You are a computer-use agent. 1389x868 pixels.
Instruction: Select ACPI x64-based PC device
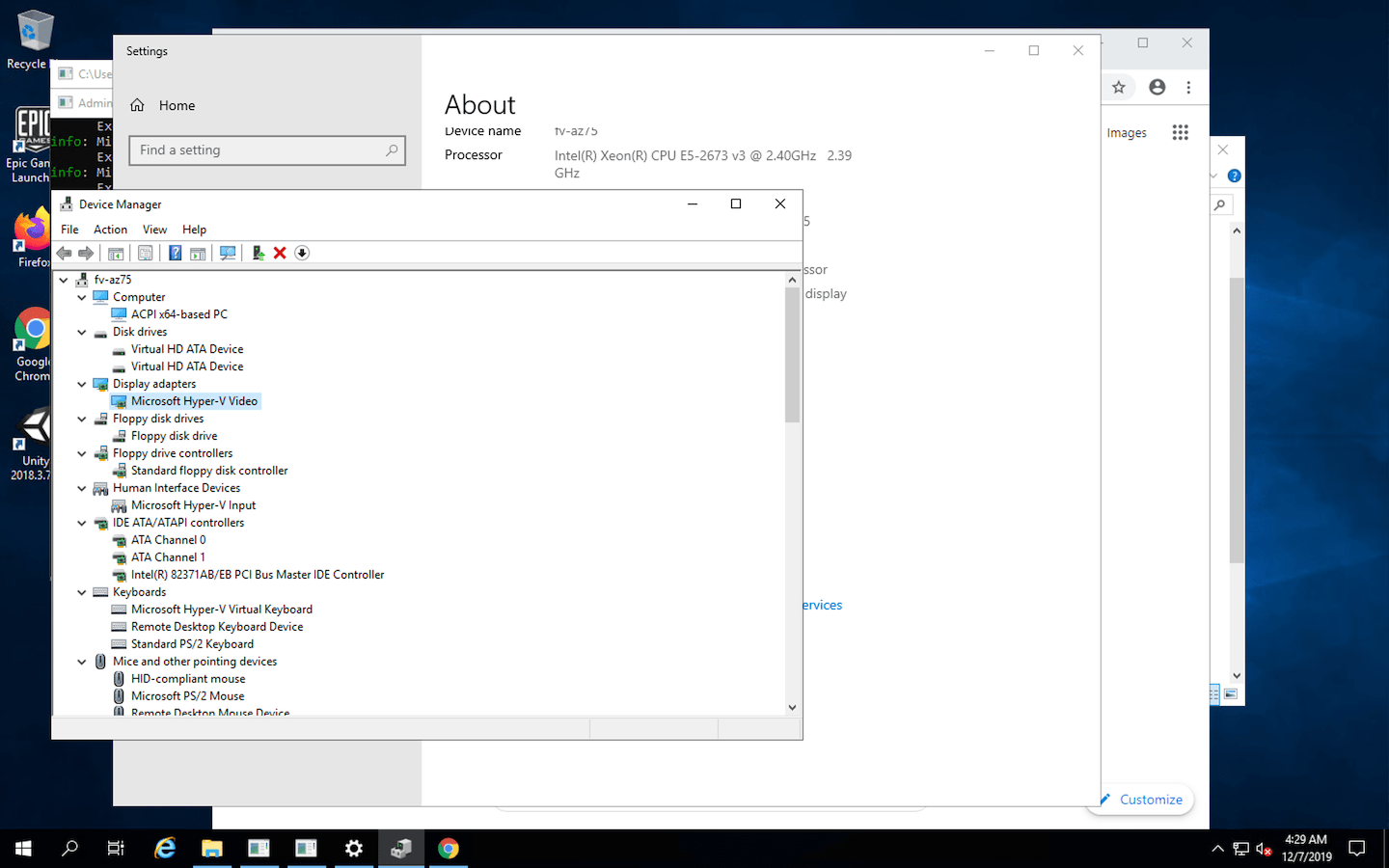[x=178, y=314]
